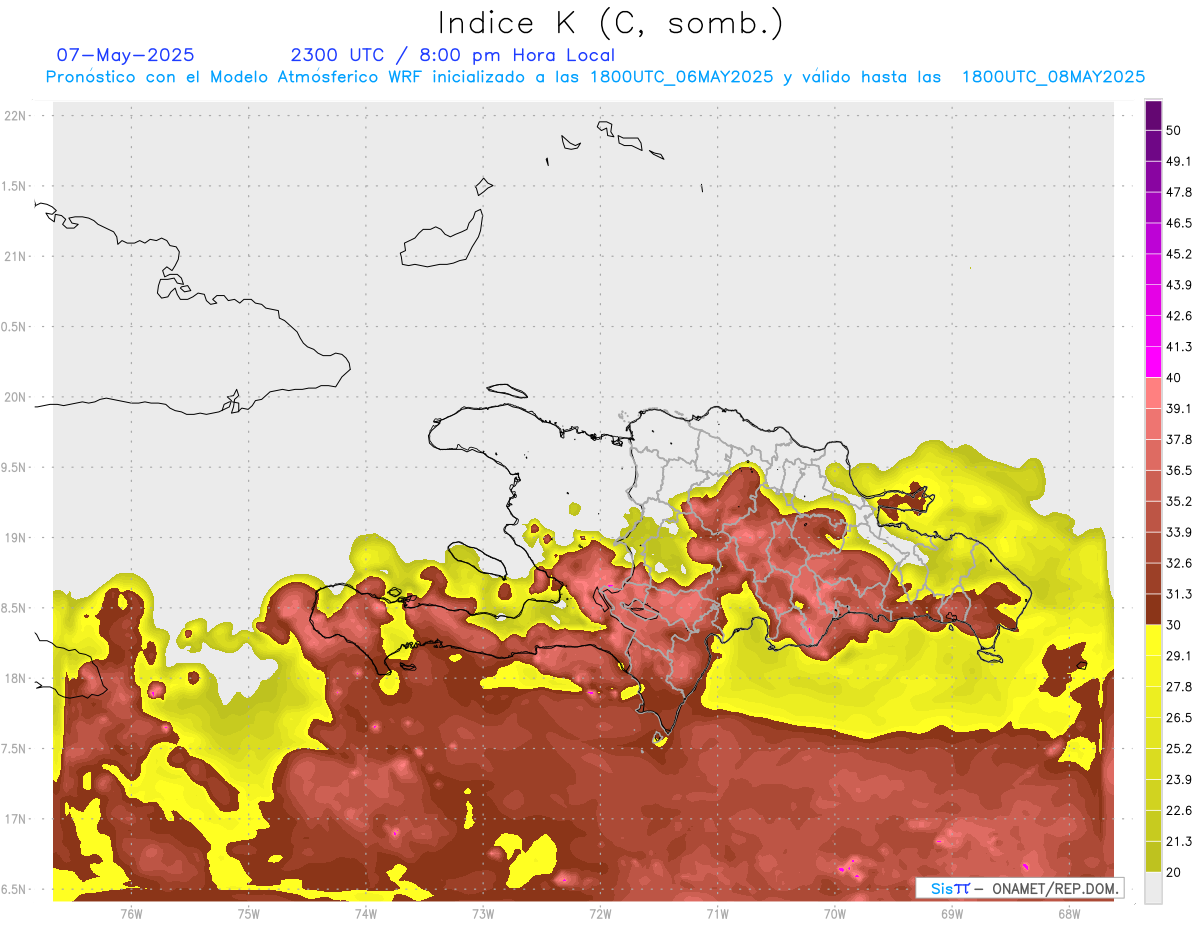1200x927 pixels.
Task: Click the colorbar label "42.6"
Action: click(1179, 316)
